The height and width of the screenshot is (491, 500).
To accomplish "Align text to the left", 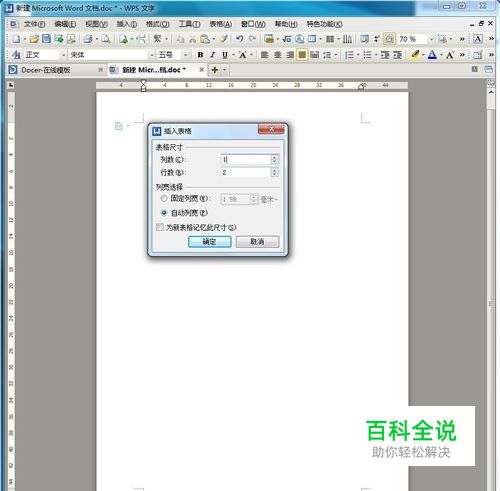I will click(x=265, y=55).
